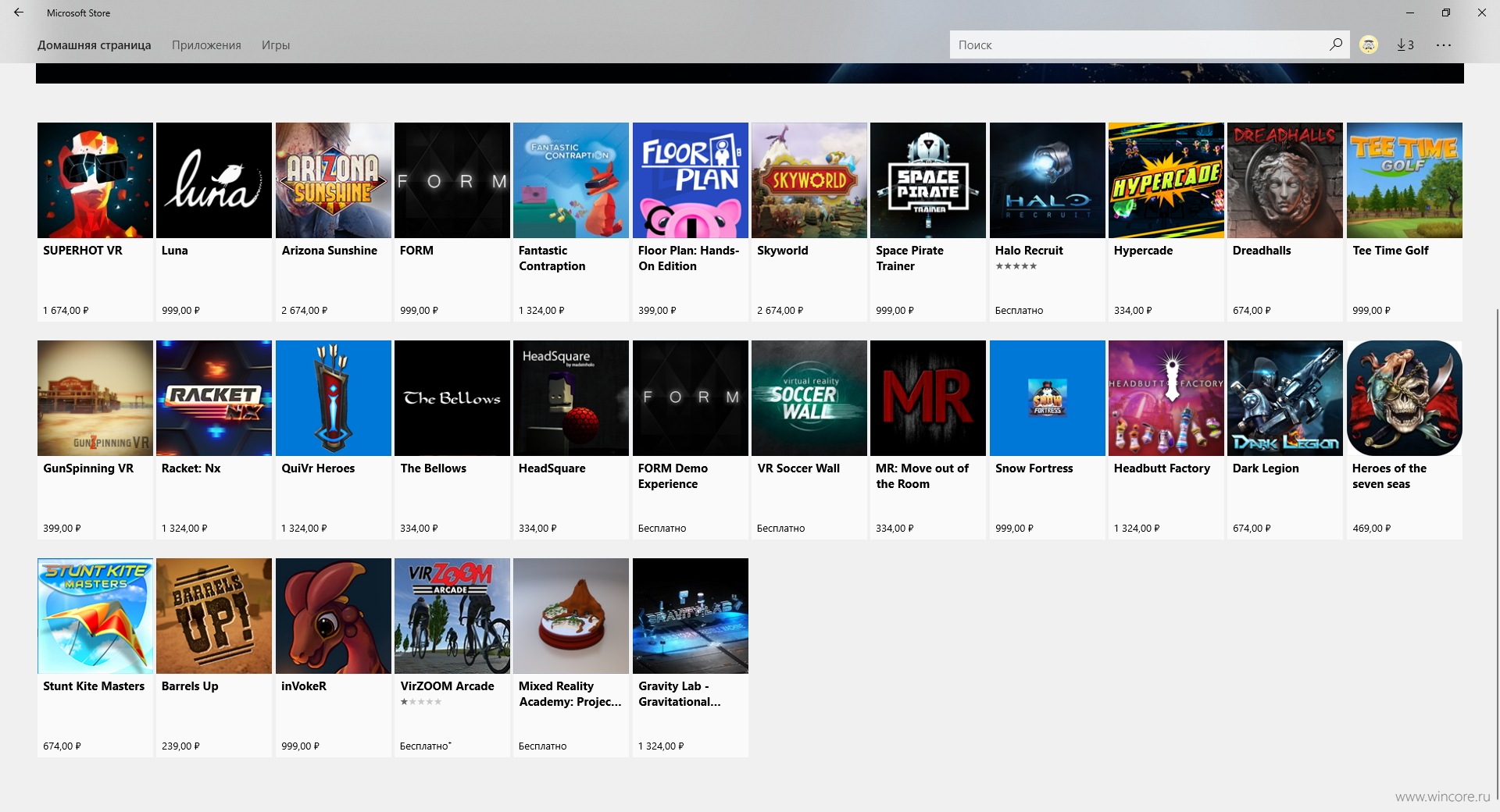
Task: Open Space Pirate Trainer tile
Action: (928, 222)
